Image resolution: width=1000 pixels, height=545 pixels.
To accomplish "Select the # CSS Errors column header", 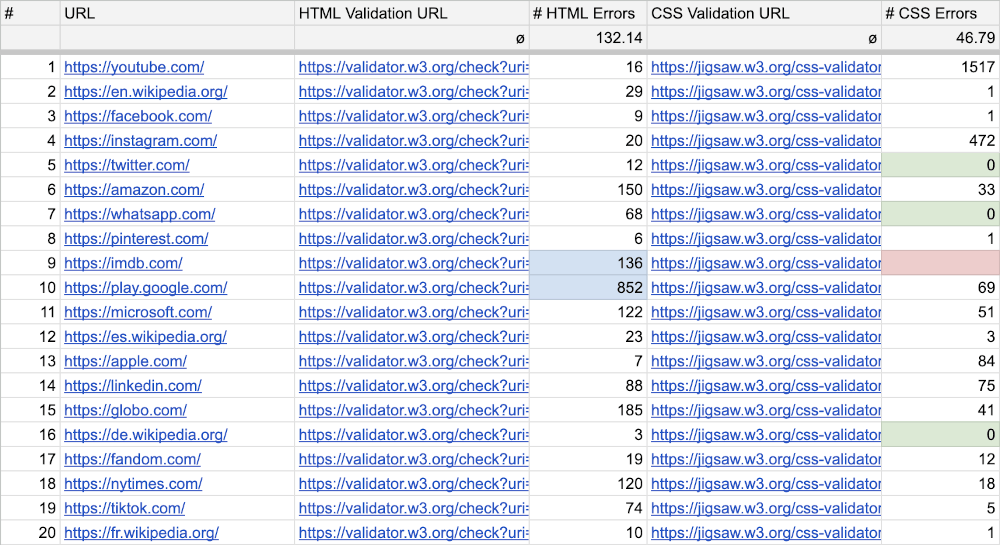I will point(941,13).
